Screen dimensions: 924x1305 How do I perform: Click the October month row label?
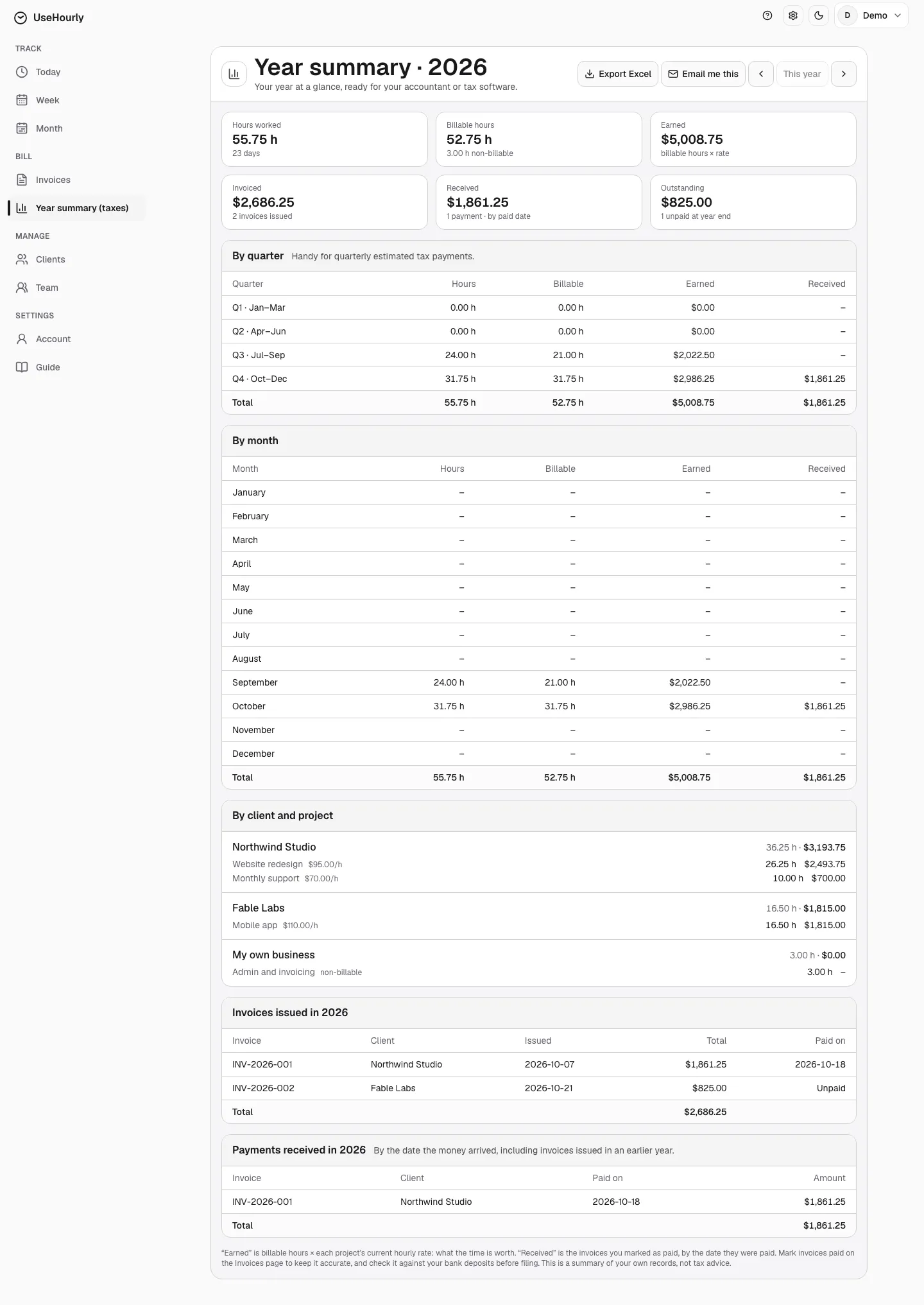(249, 706)
